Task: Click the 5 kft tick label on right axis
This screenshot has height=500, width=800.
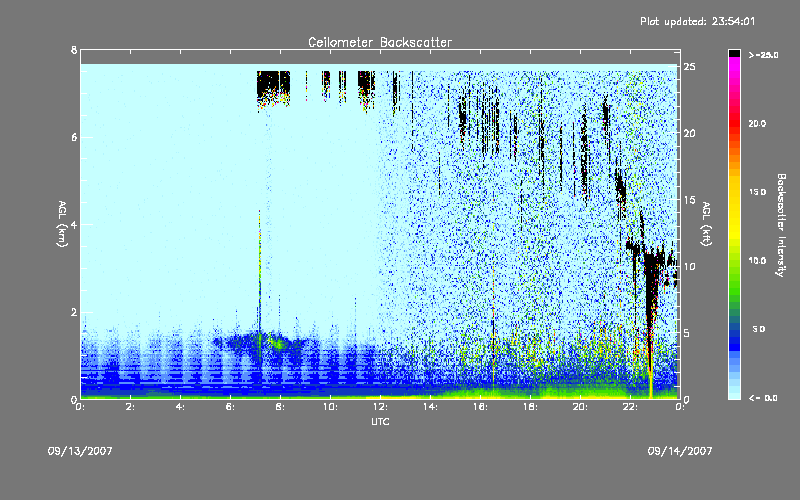Action: pyautogui.click(x=686, y=333)
